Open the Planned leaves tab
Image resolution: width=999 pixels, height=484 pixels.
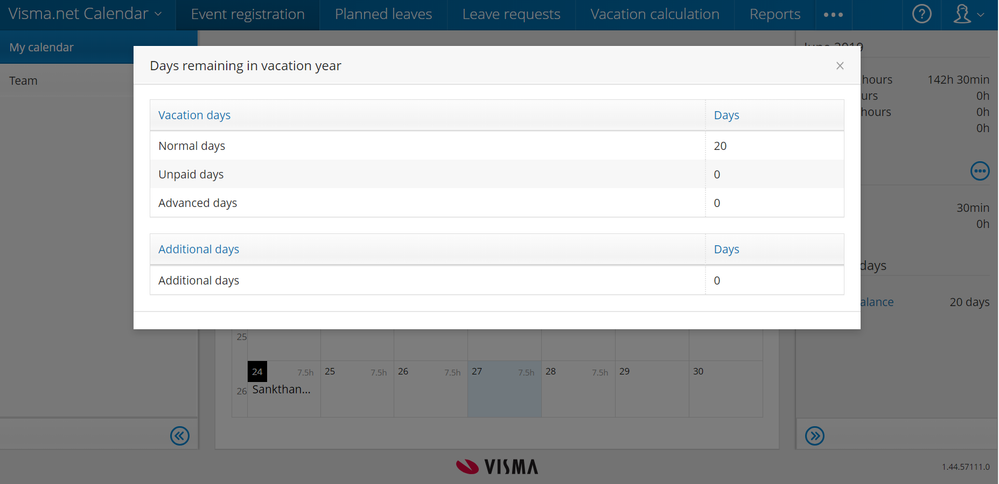tap(383, 14)
